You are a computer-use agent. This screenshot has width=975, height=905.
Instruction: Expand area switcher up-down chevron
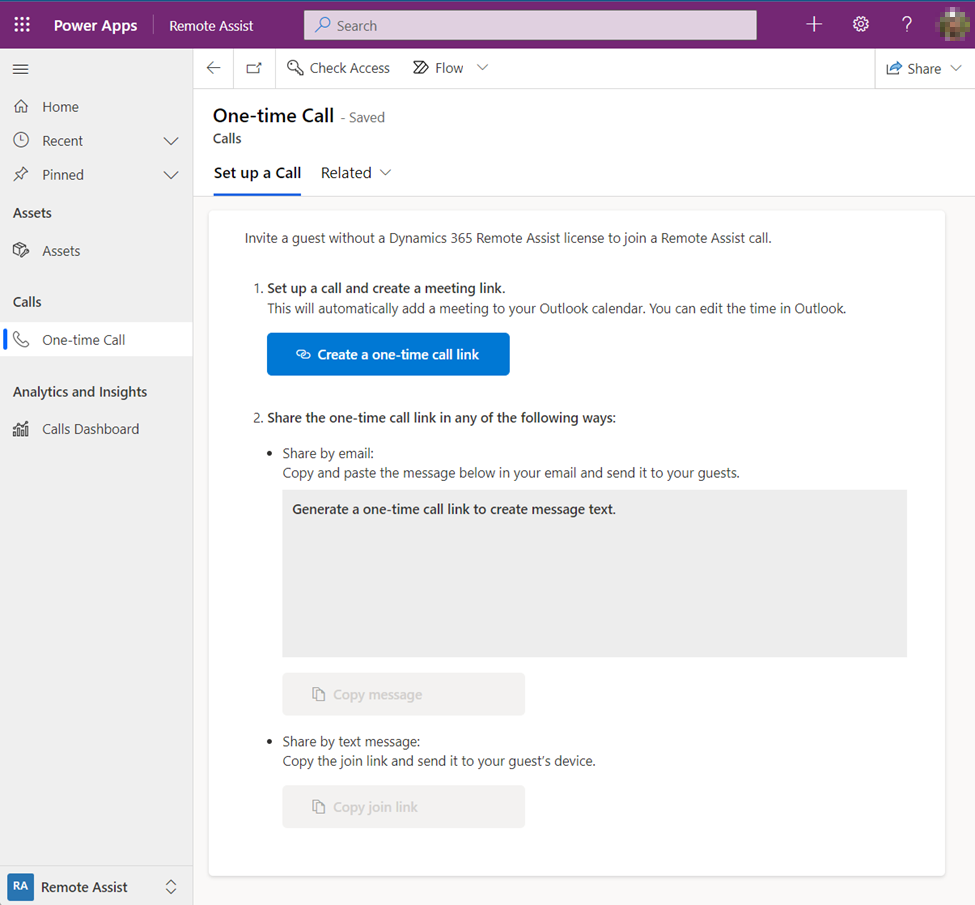point(171,887)
